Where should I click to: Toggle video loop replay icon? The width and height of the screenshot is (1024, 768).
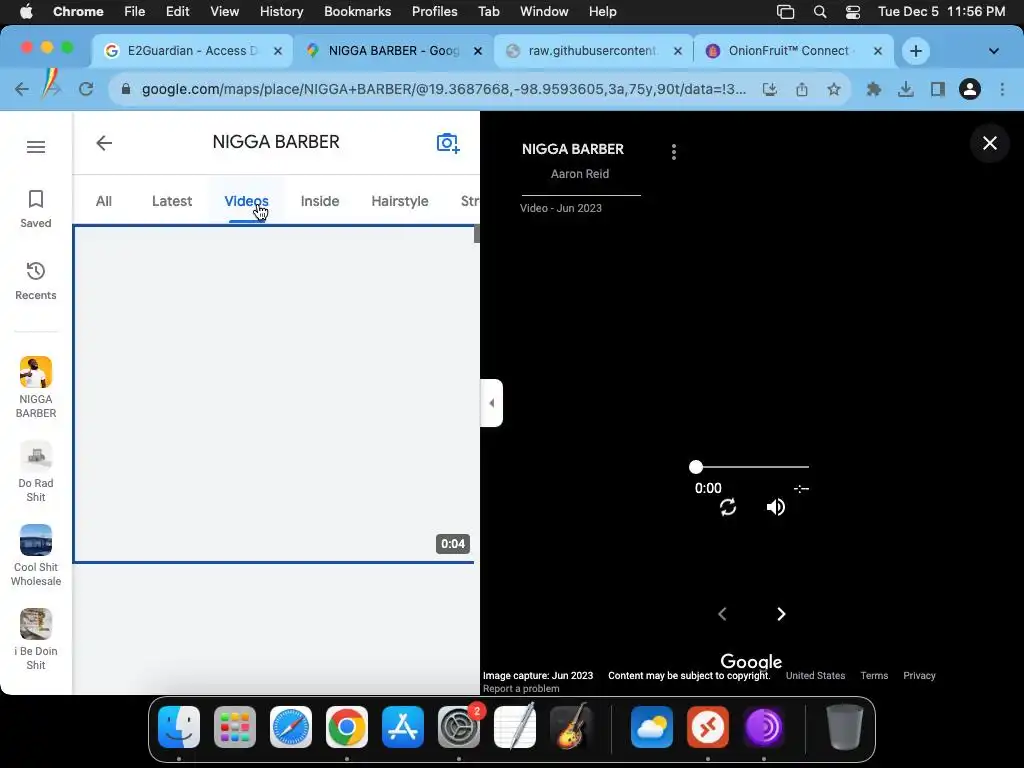click(x=728, y=507)
